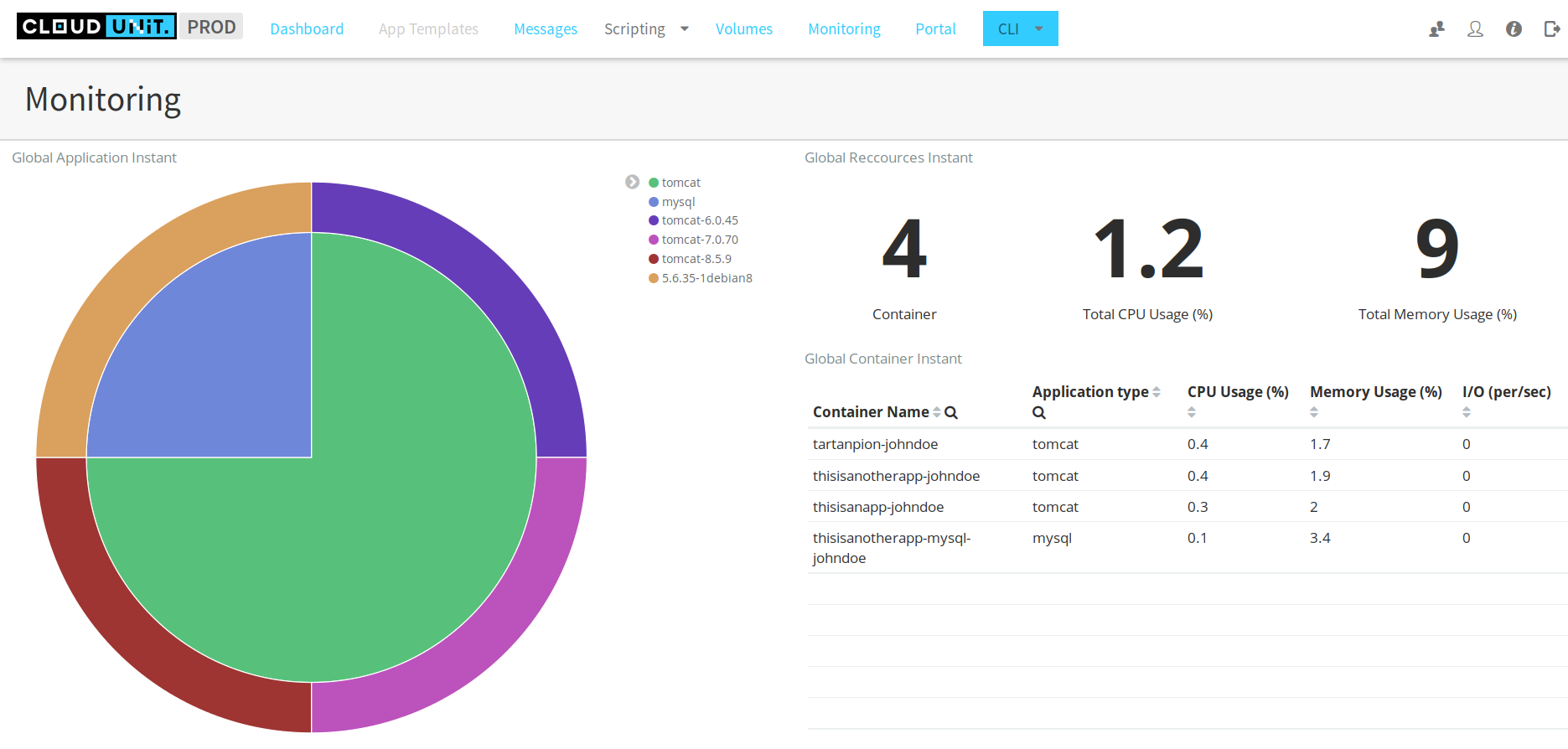Click the logout icon

(x=1551, y=29)
